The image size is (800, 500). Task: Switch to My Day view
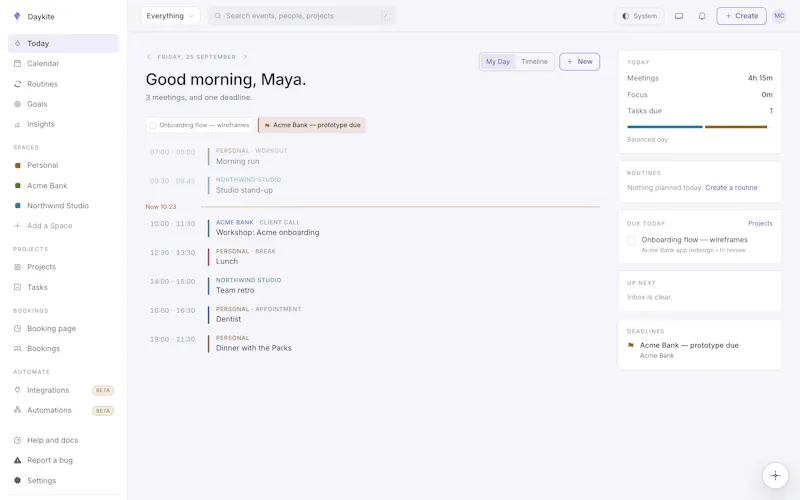point(497,62)
